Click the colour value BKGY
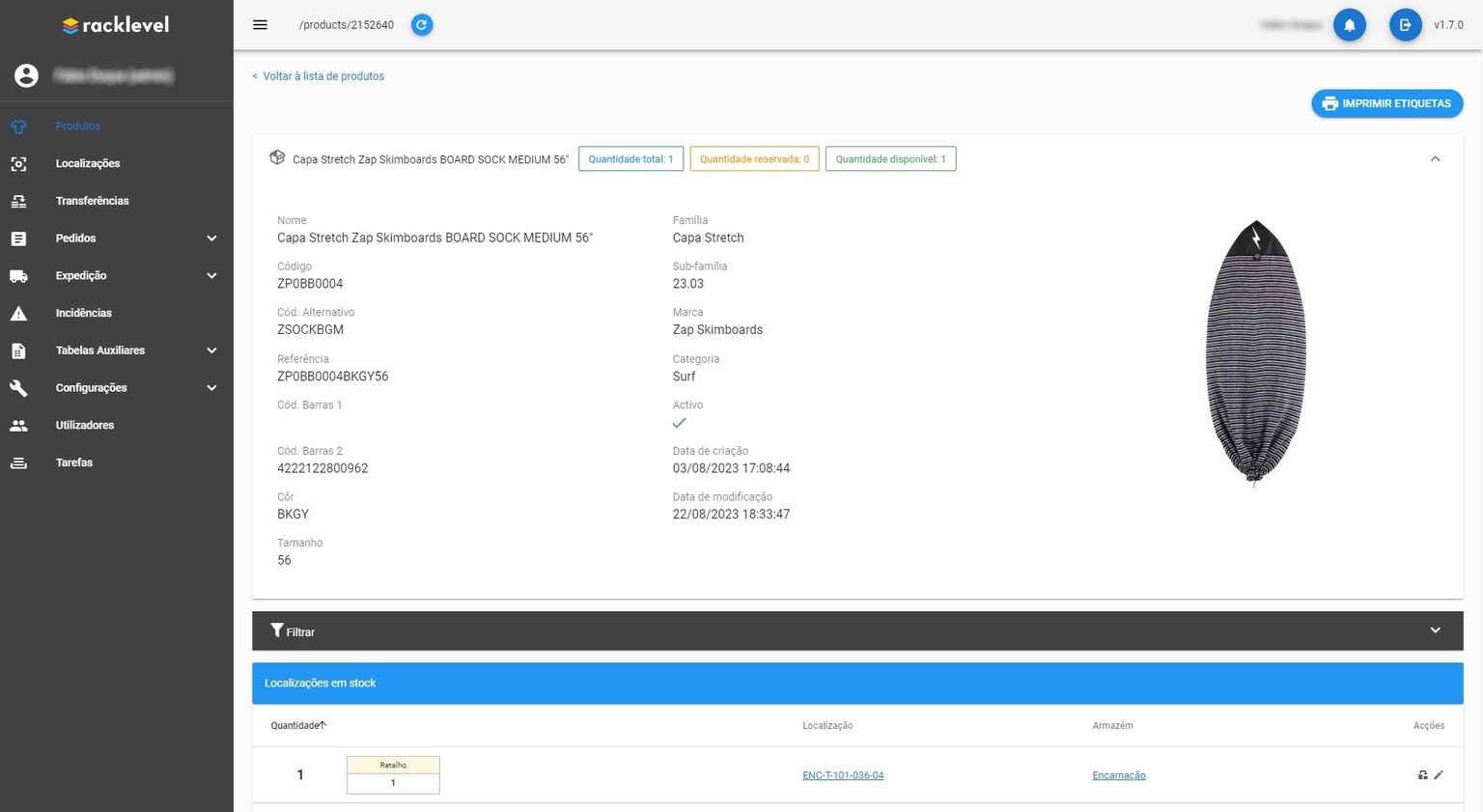This screenshot has width=1483, height=812. point(293,515)
